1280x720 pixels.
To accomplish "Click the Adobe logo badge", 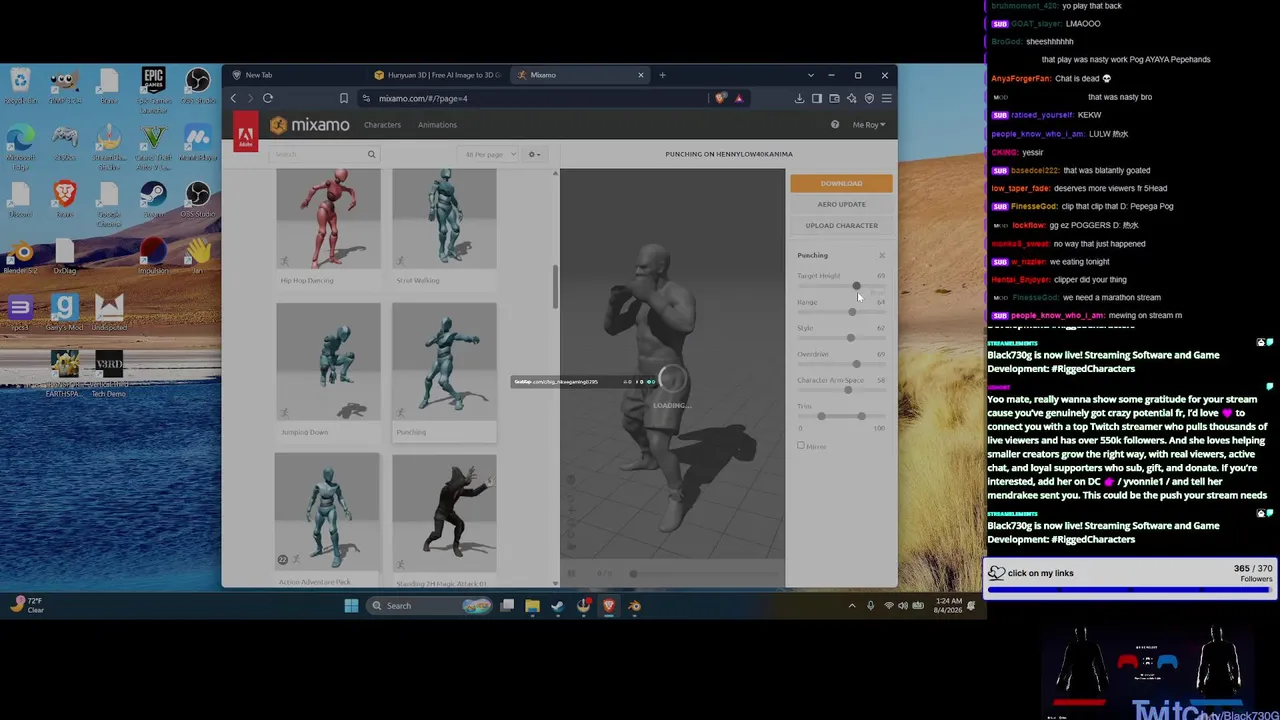I will pyautogui.click(x=245, y=133).
